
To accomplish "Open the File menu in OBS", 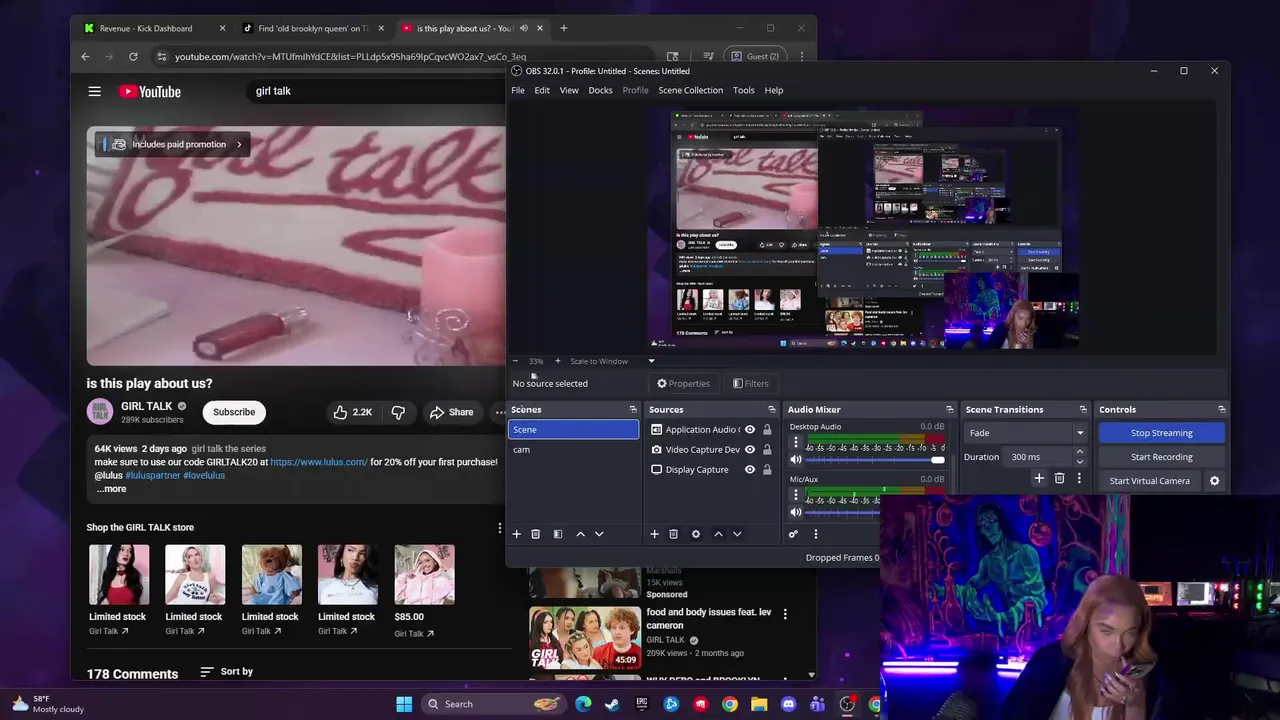I will pyautogui.click(x=518, y=90).
